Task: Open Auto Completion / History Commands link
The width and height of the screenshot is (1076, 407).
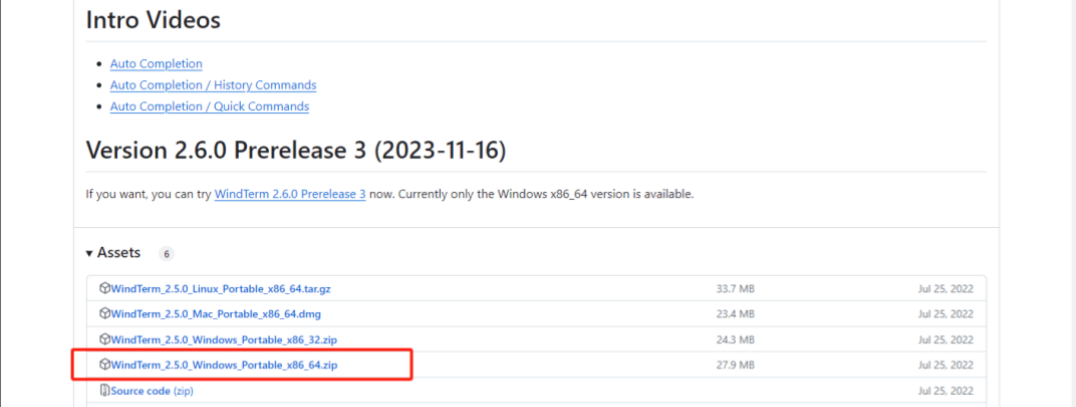Action: click(x=213, y=85)
